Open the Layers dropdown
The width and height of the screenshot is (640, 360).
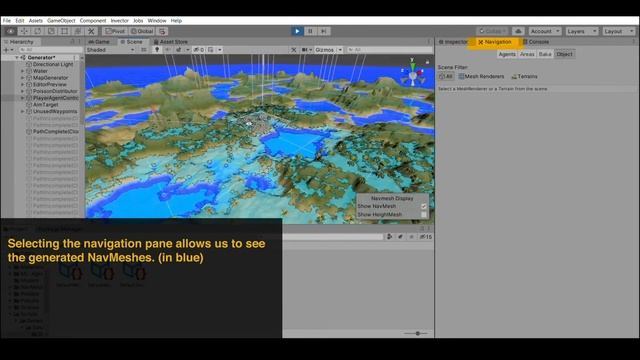pyautogui.click(x=582, y=31)
